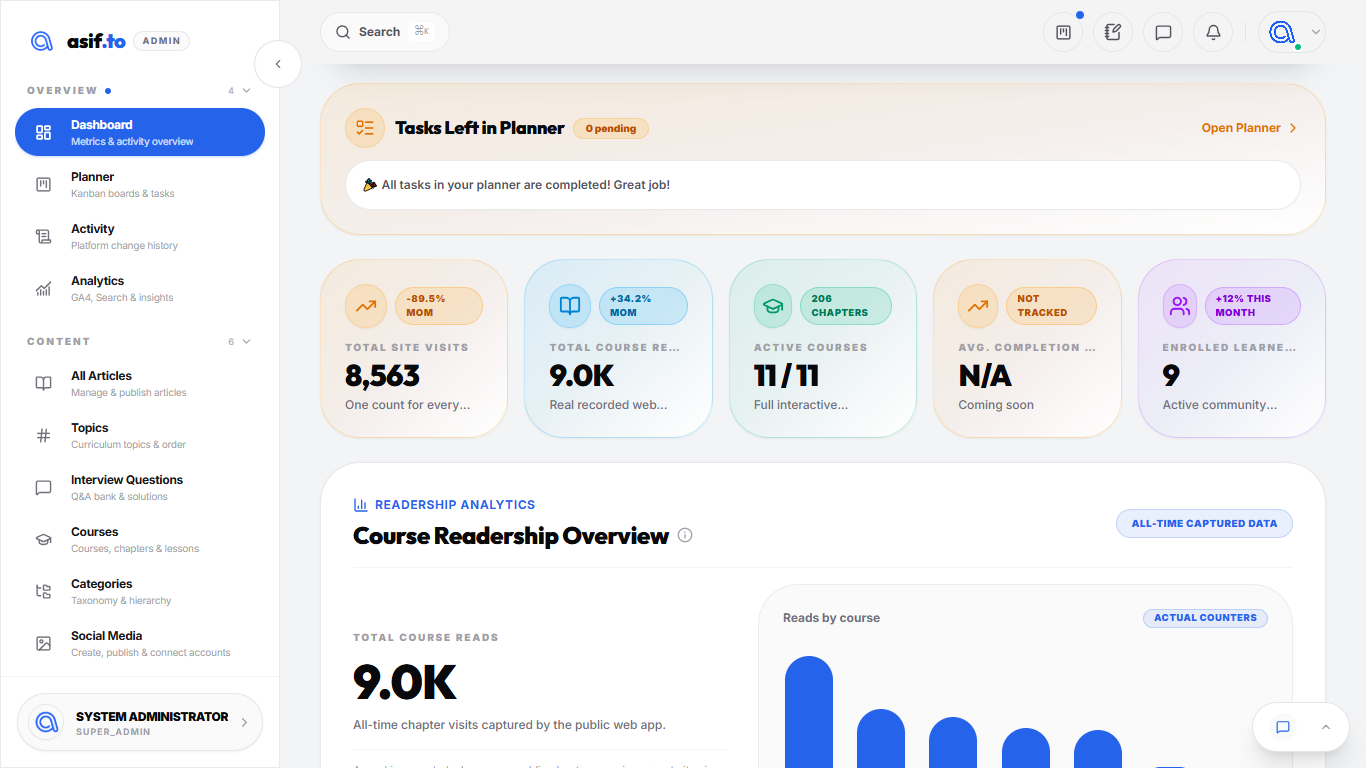Screen dimensions: 1366x768
Task: Click the Readership Analytics bar chart icon
Action: point(361,505)
